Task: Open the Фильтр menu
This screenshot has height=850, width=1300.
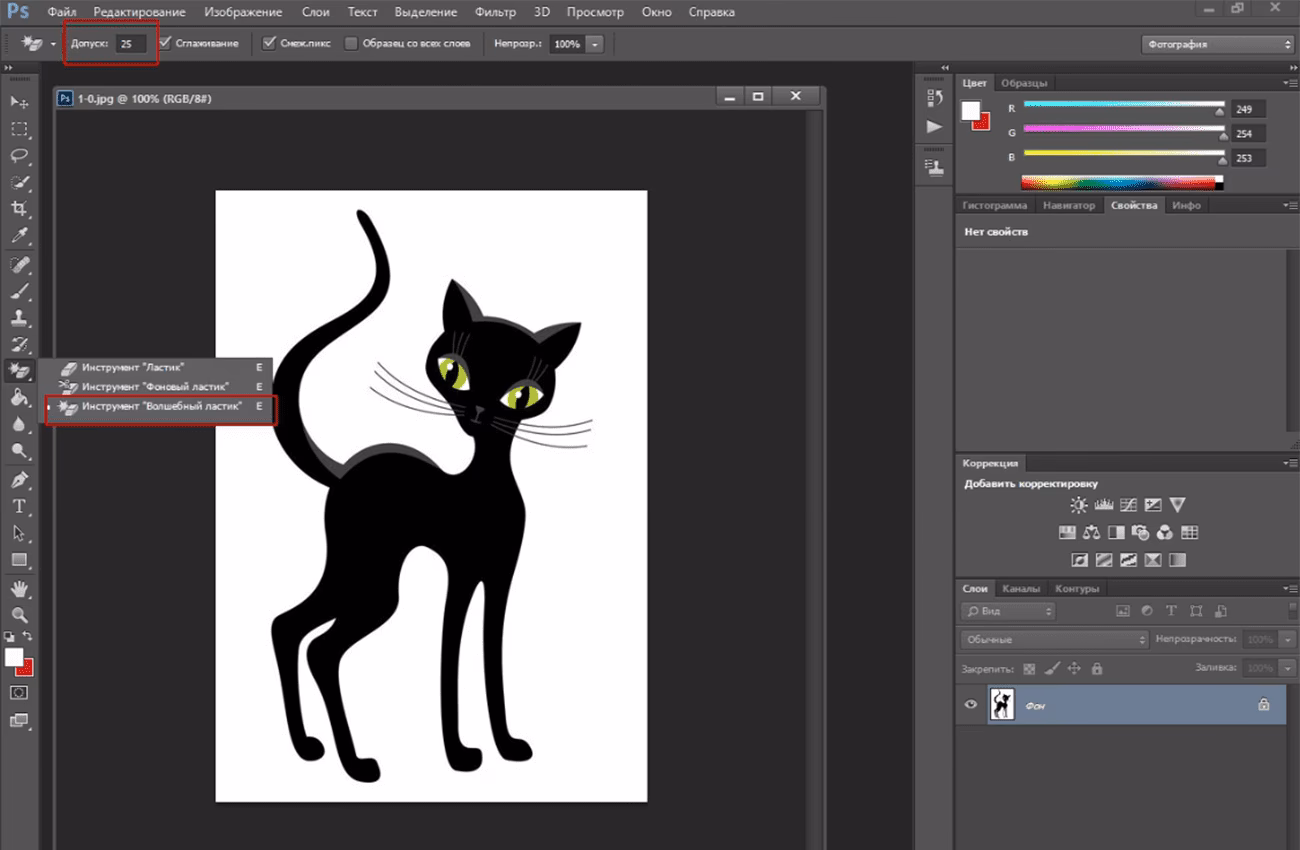Action: click(x=496, y=11)
